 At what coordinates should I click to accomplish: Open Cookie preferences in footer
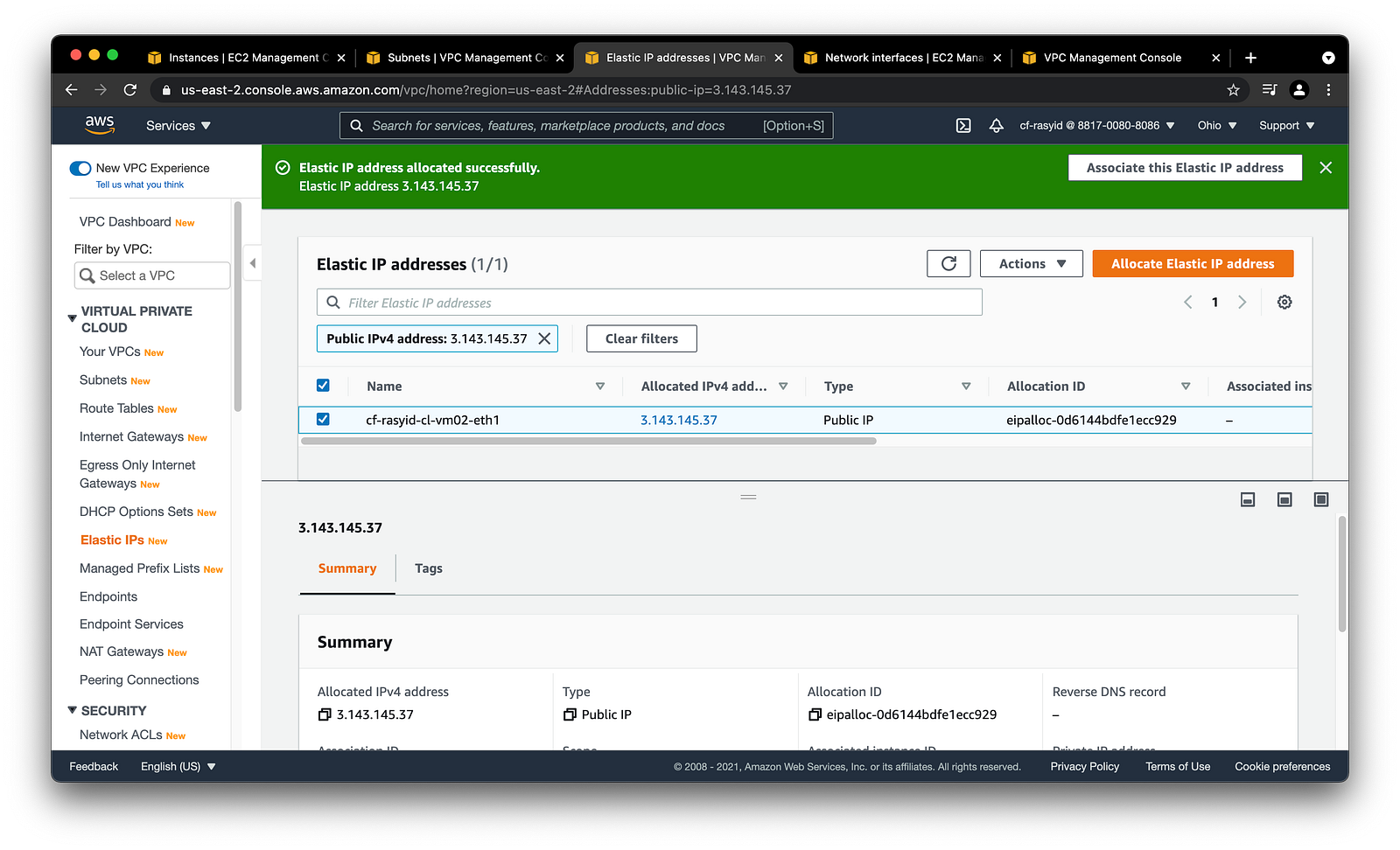[x=1283, y=767]
